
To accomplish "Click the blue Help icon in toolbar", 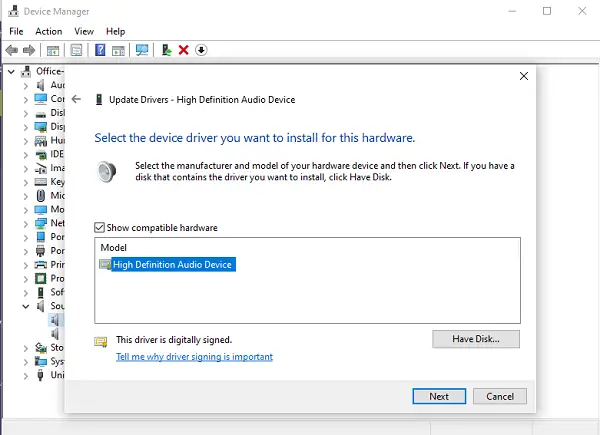I will click(x=100, y=50).
